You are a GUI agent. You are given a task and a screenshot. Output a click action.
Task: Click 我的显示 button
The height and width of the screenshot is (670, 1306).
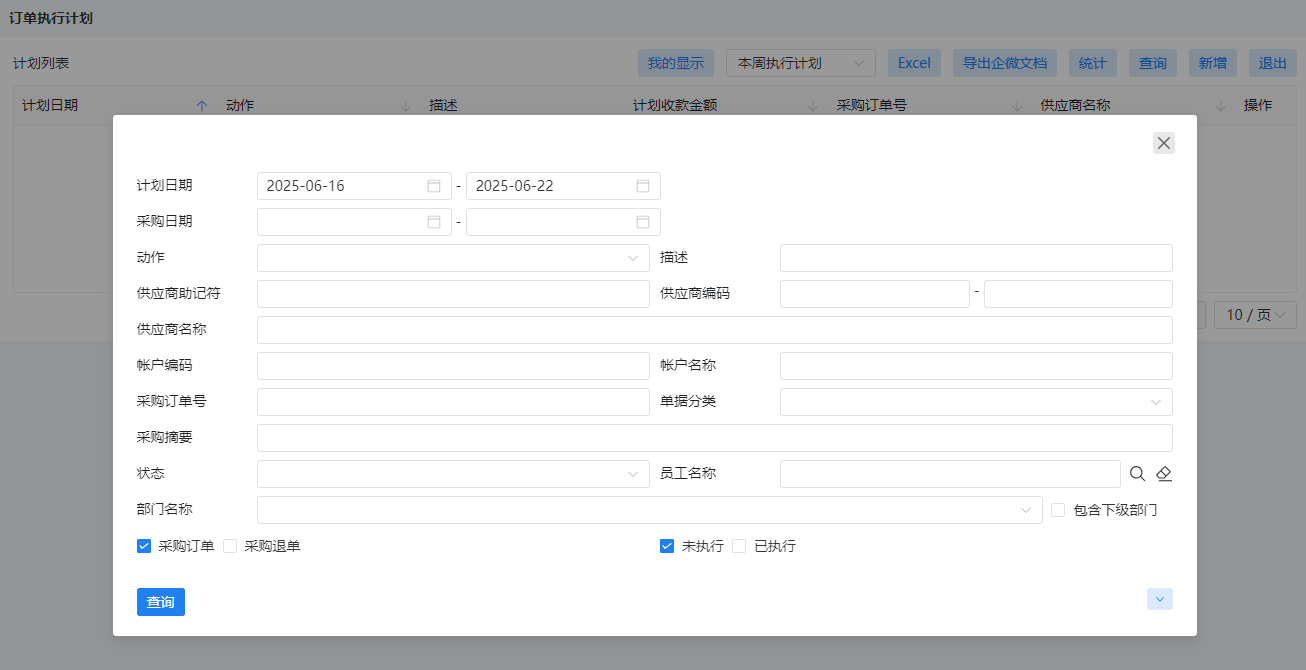[x=676, y=63]
